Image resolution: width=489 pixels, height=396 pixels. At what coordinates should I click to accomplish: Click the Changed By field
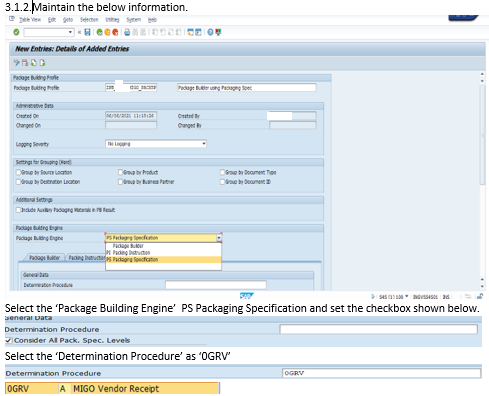pos(293,125)
